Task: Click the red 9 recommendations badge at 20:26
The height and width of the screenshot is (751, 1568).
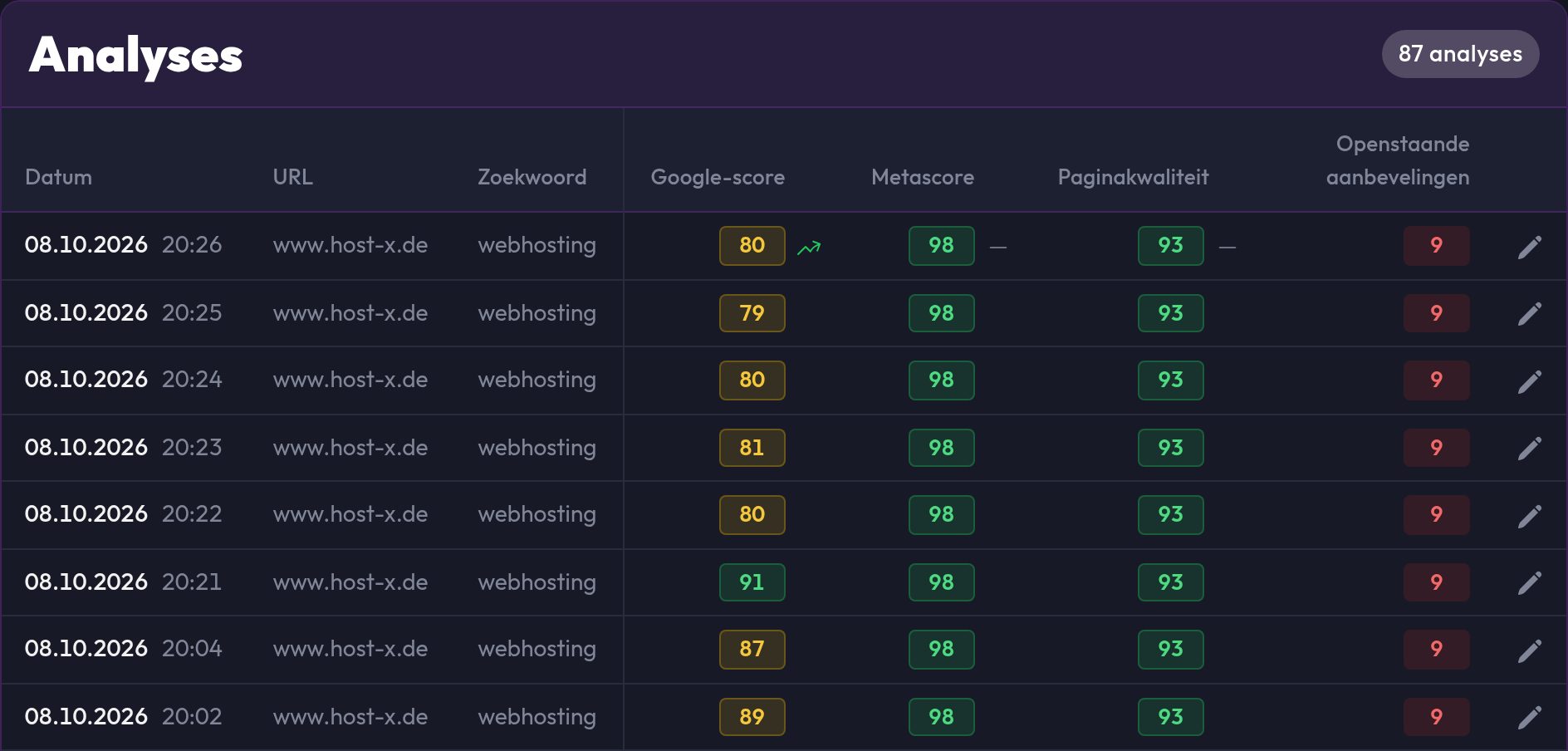Action: point(1437,246)
